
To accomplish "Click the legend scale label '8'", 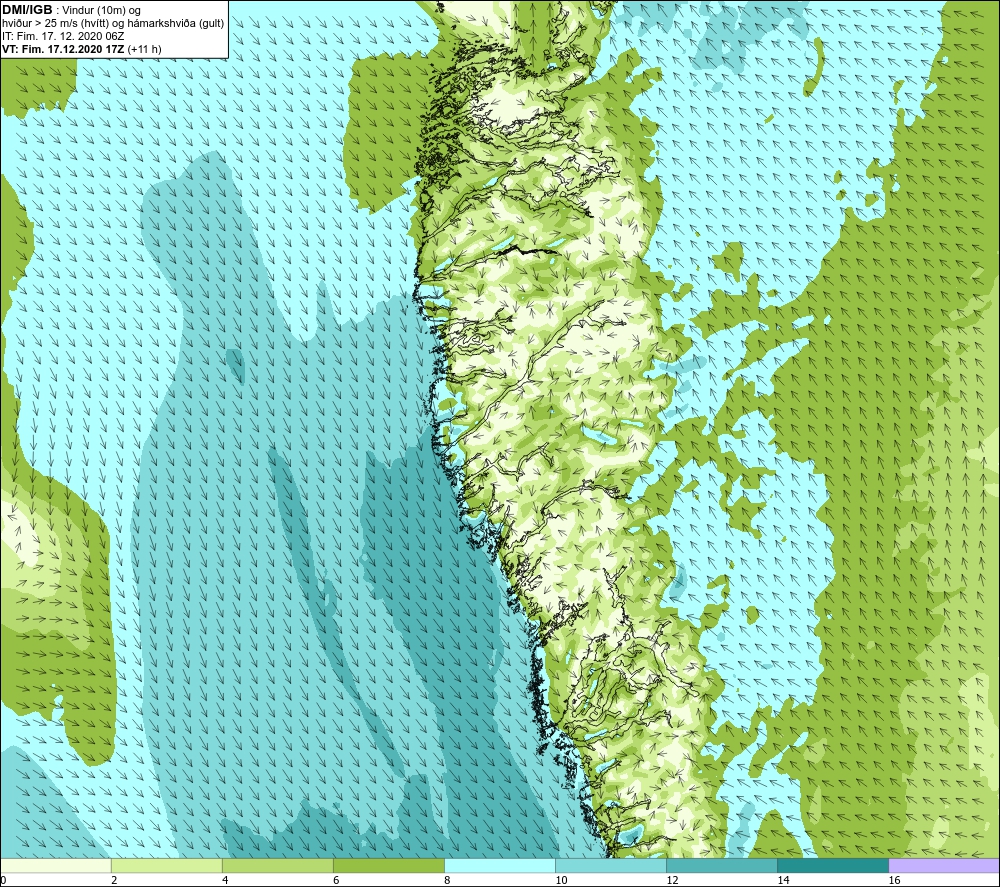I will tap(447, 880).
